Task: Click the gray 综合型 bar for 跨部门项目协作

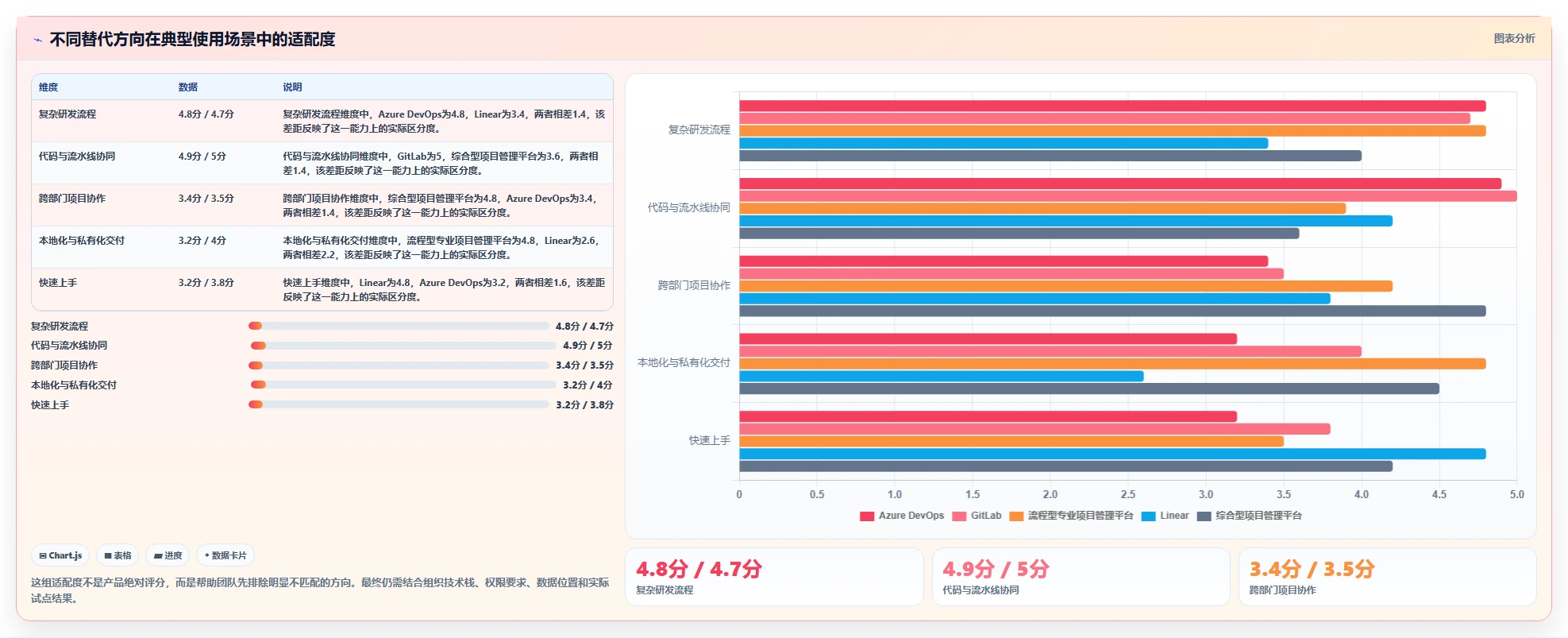Action: pyautogui.click(x=1112, y=311)
